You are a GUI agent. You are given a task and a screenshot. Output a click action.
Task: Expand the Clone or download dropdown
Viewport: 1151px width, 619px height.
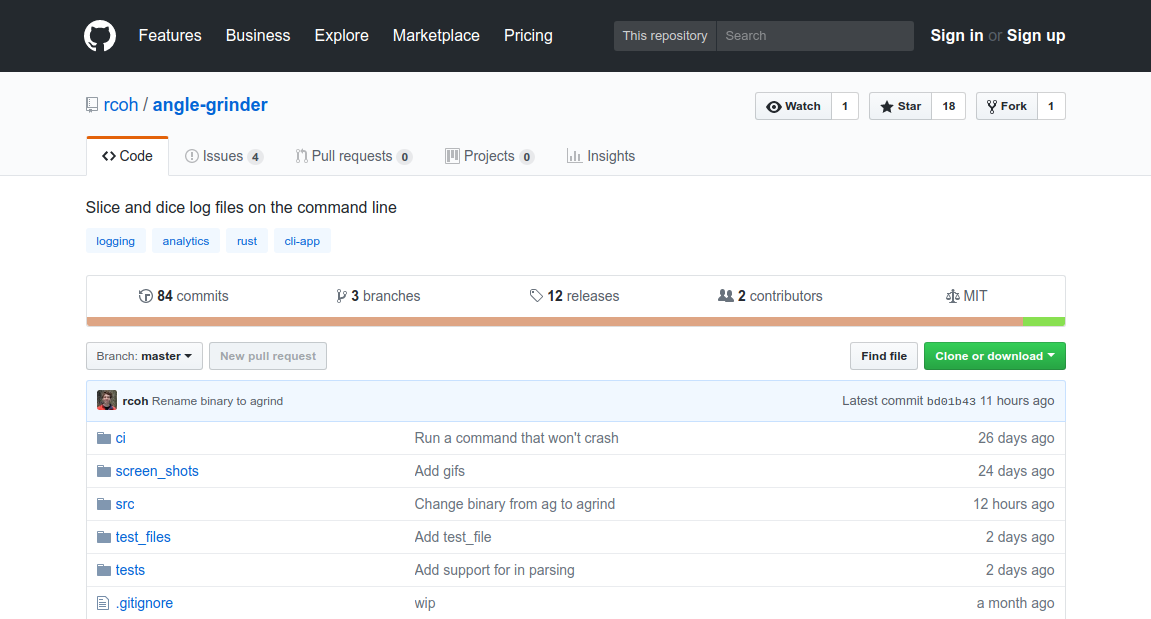[995, 356]
